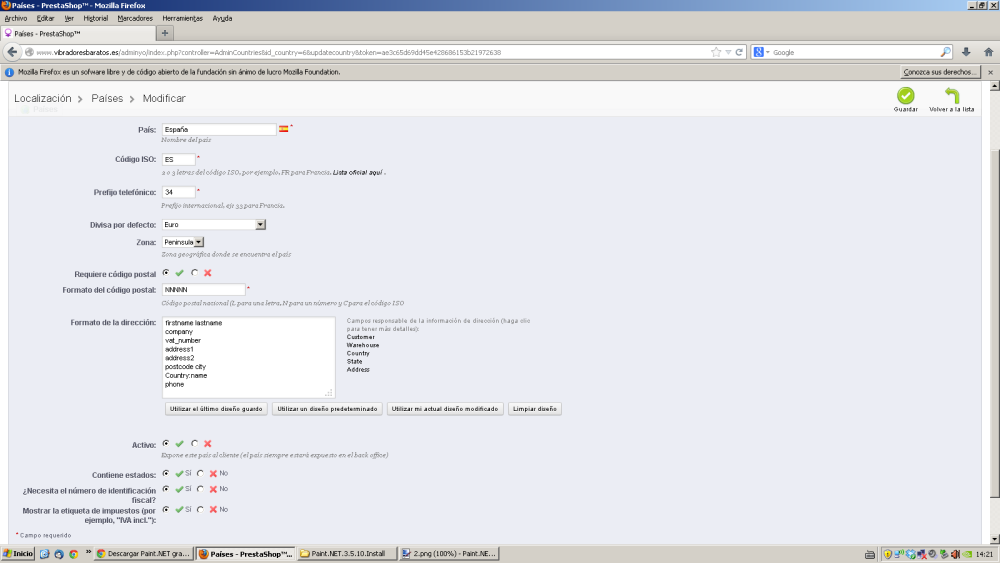Click the Localización breadcrumb link
Viewport: 1000px width, 563px height.
pyautogui.click(x=43, y=98)
